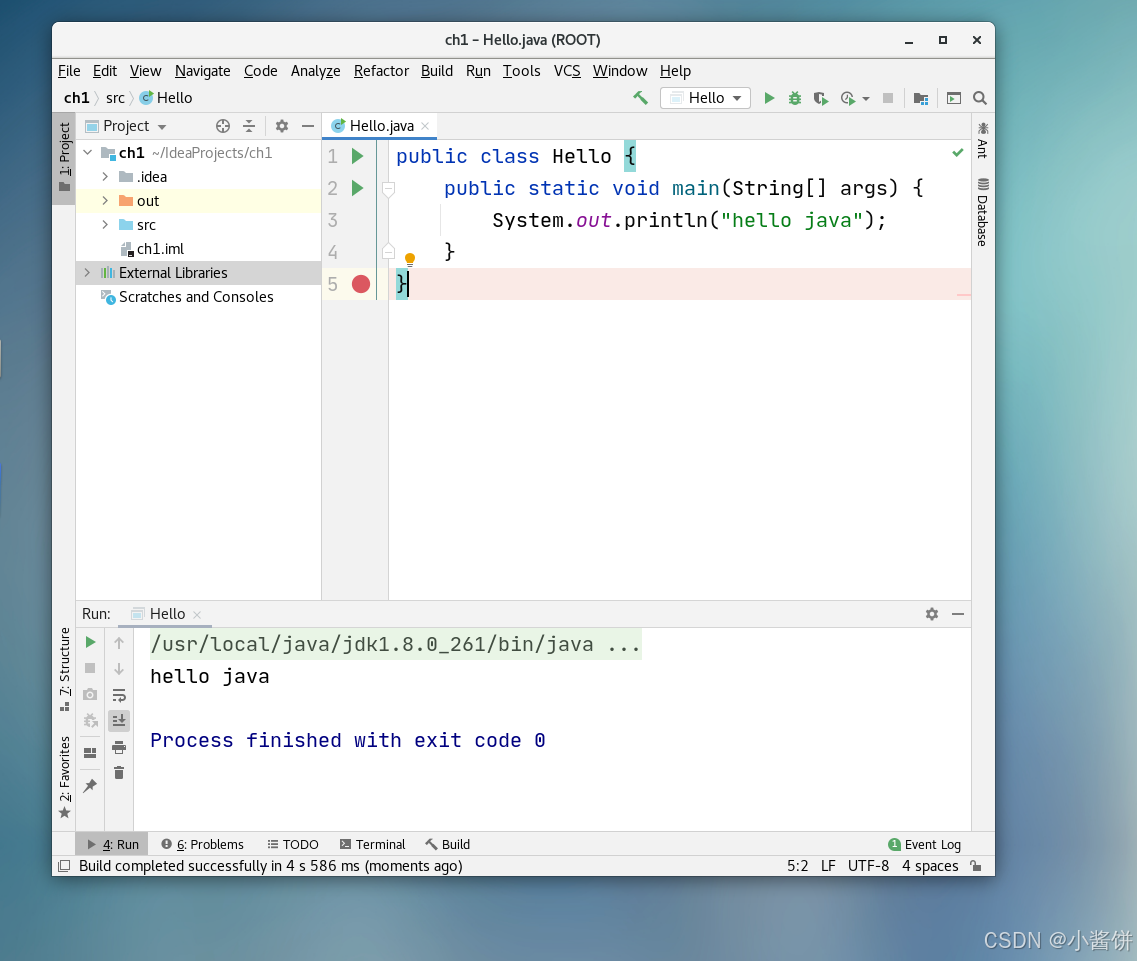Select ch1.iml file in tree
This screenshot has width=1137, height=961.
(160, 249)
